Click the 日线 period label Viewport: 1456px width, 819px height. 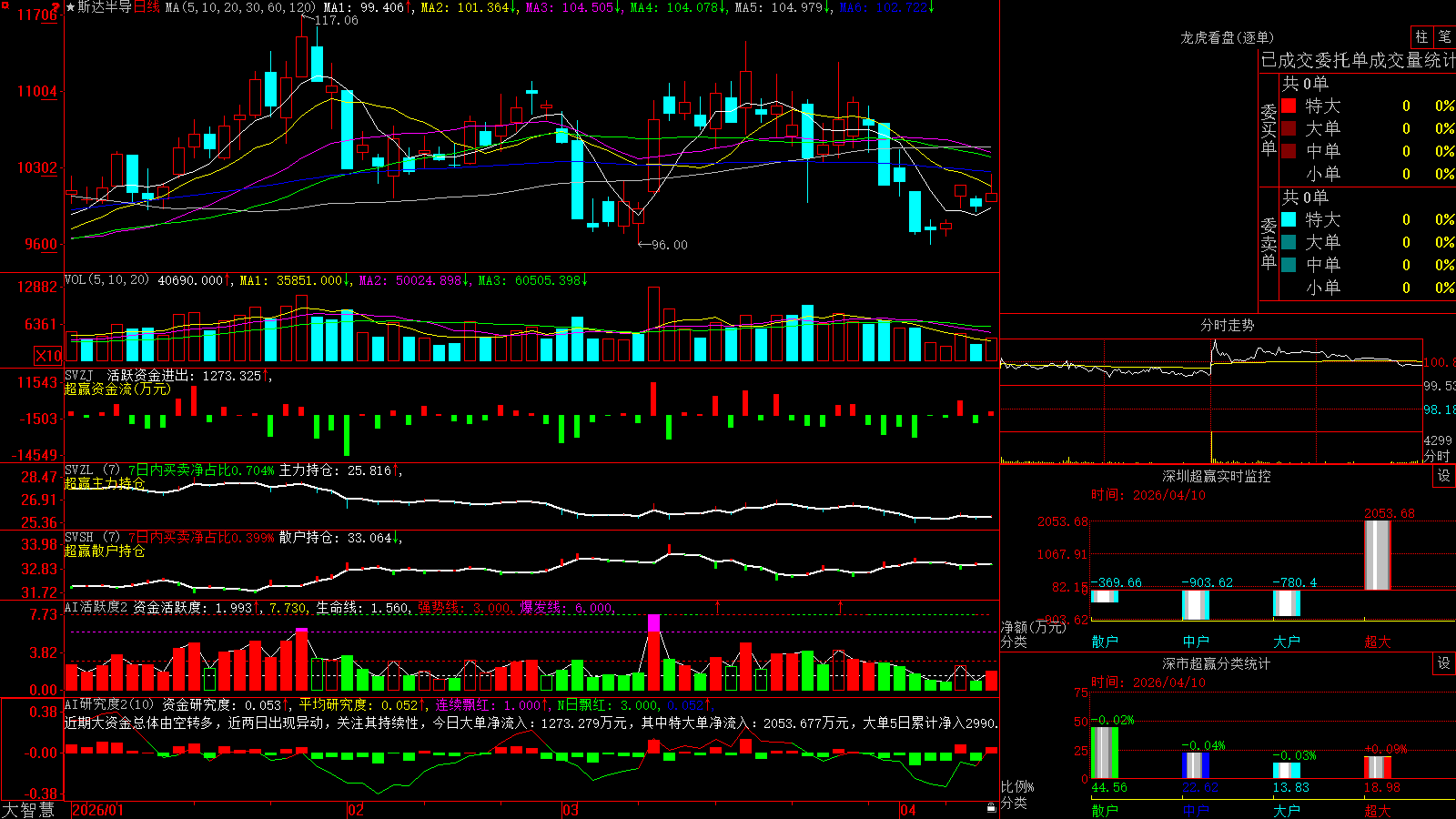tap(147, 7)
